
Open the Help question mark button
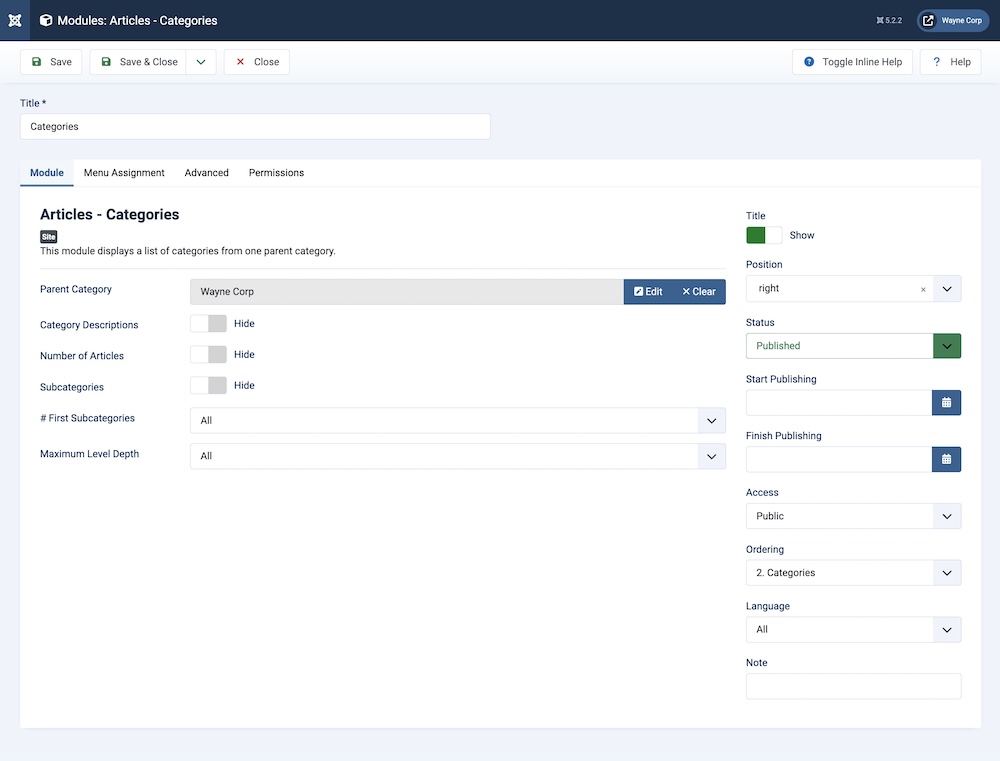[950, 62]
